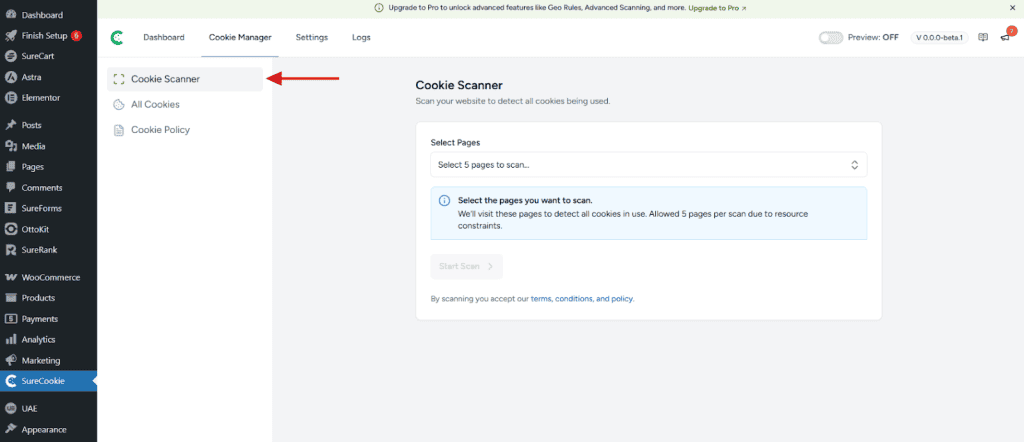Click the Media library icon
This screenshot has height=442, width=1024.
(10, 146)
